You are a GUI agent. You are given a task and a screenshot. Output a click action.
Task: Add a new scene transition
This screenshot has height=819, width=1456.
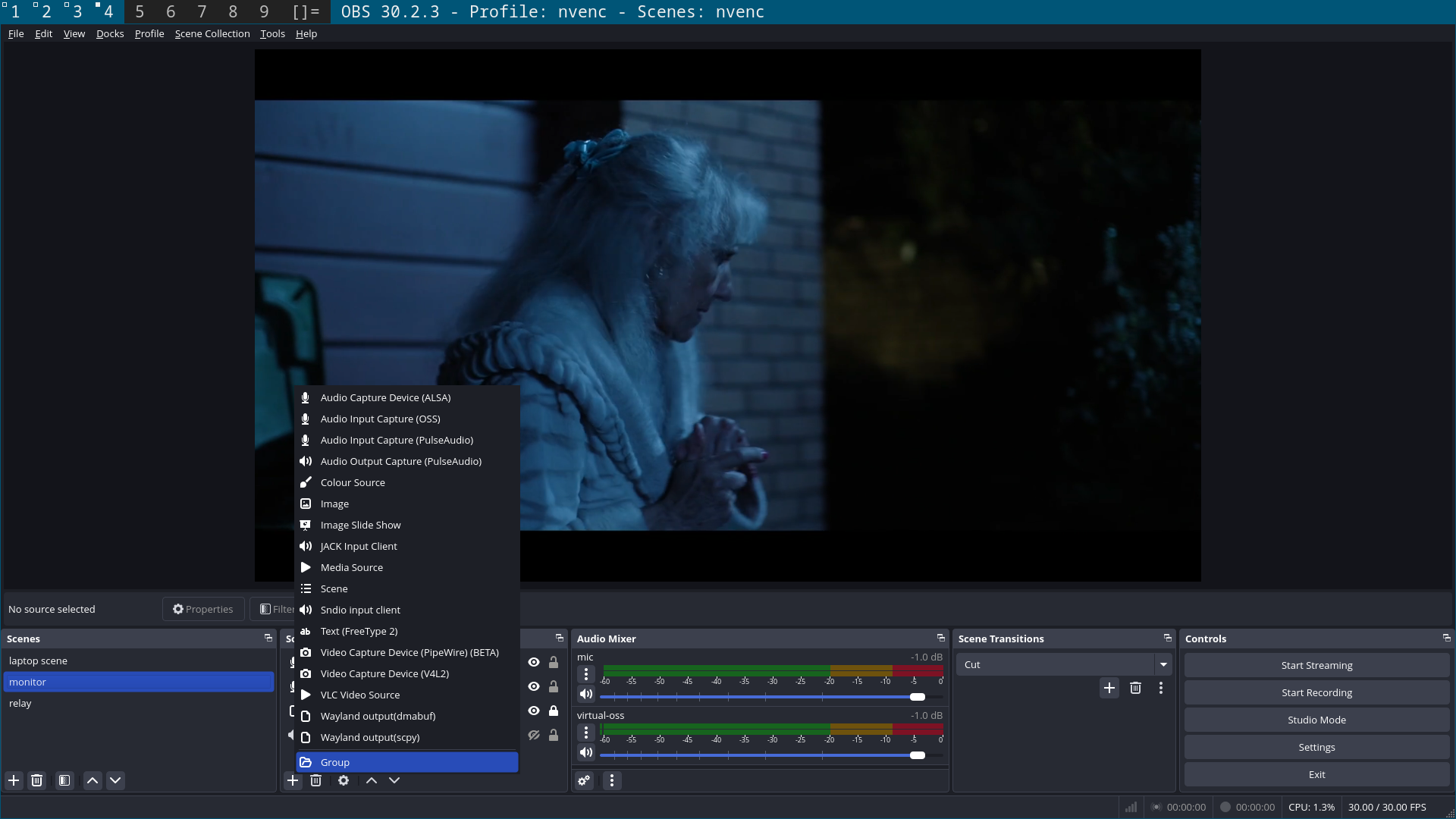1109,688
